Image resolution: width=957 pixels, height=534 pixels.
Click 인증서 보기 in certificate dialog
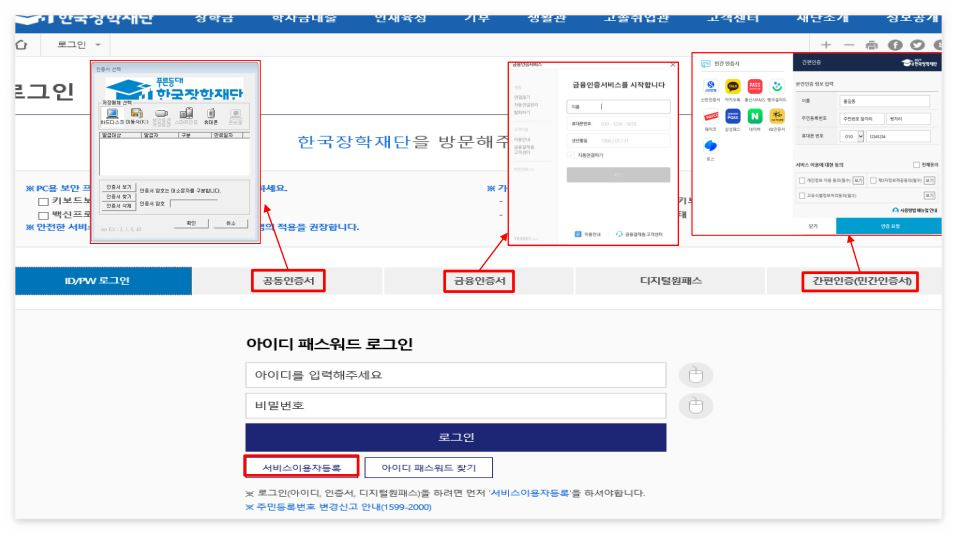(x=118, y=187)
